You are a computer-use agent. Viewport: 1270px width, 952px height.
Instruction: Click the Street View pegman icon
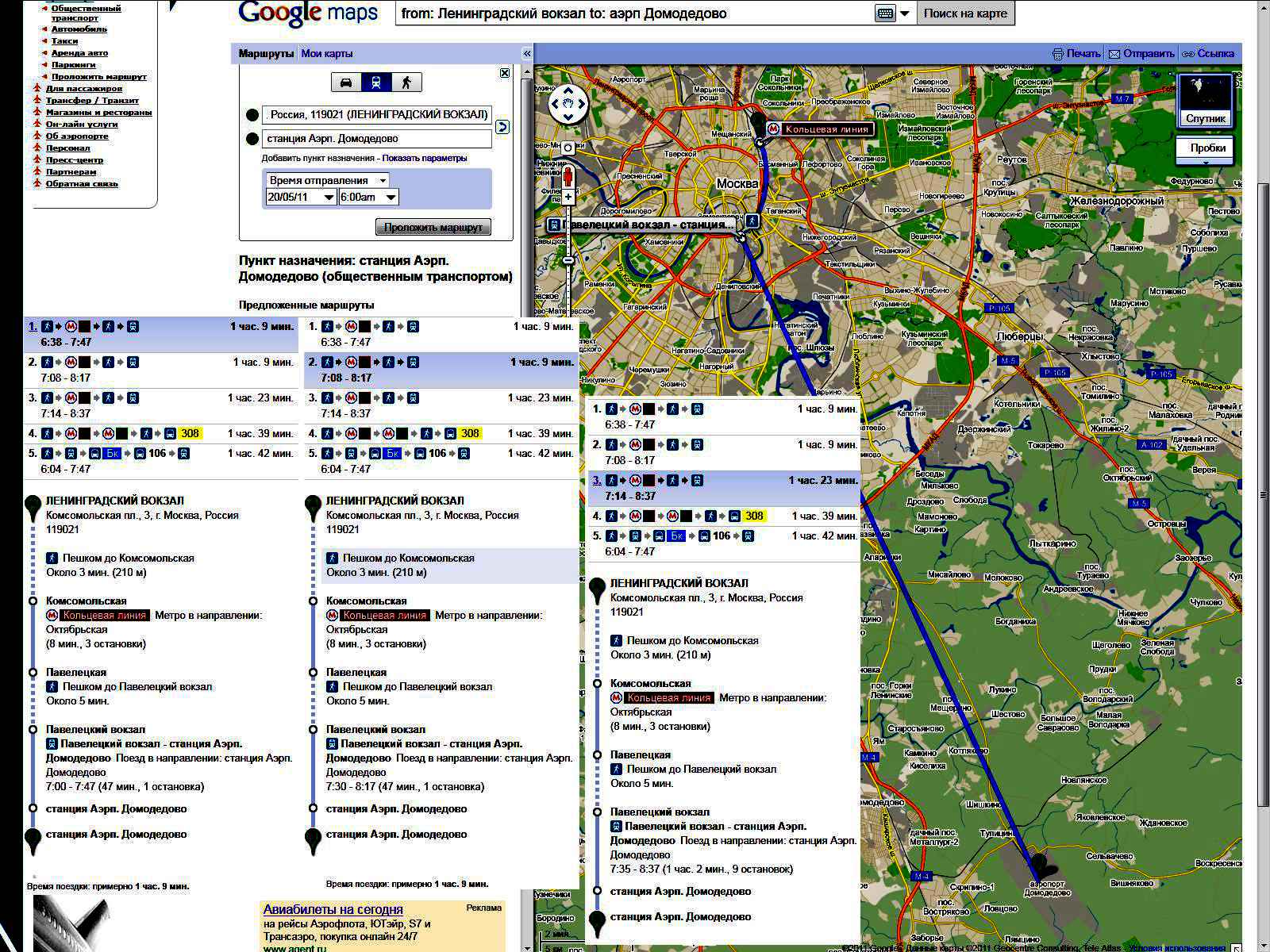tap(568, 176)
